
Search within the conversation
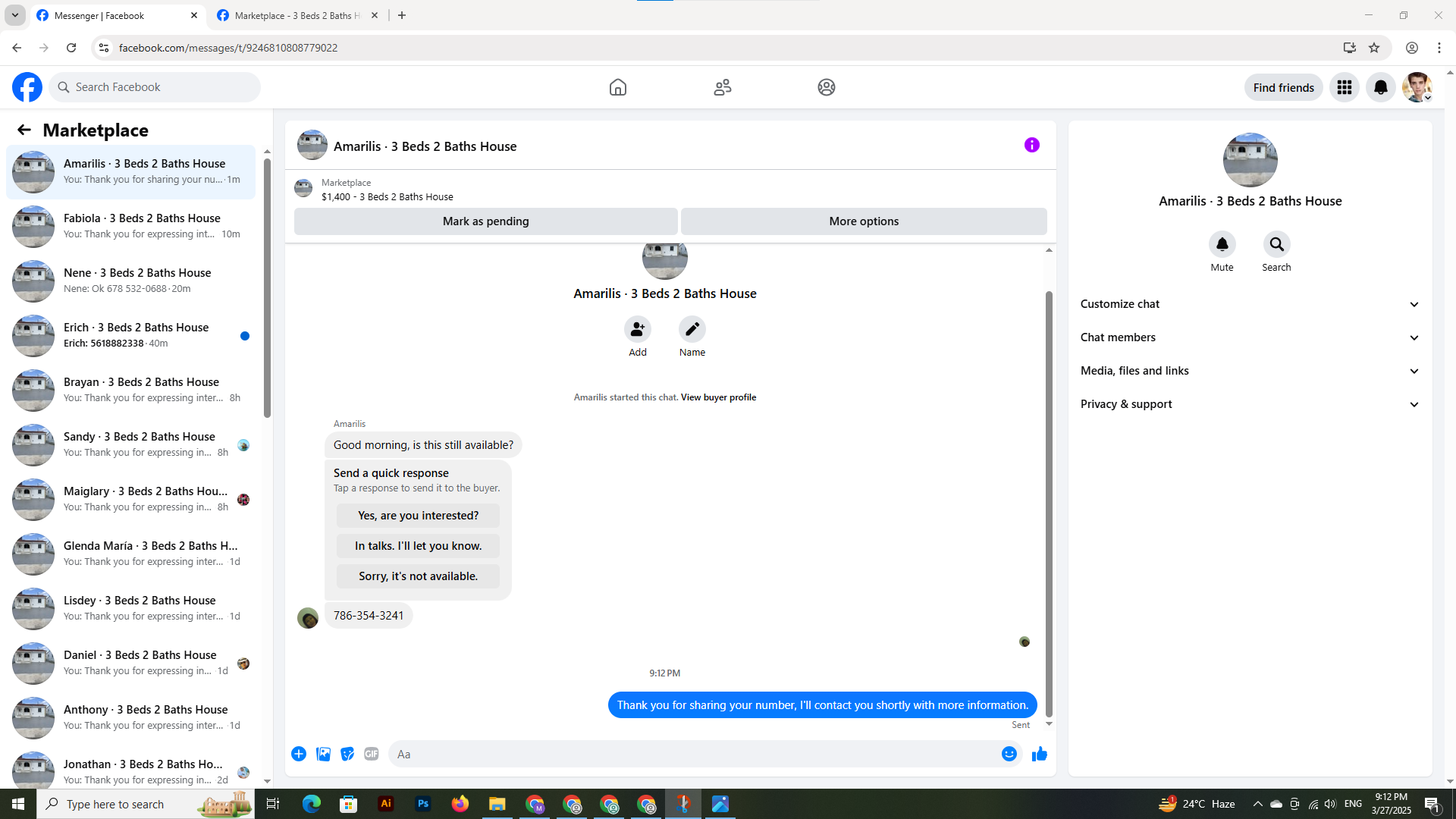click(x=1276, y=244)
